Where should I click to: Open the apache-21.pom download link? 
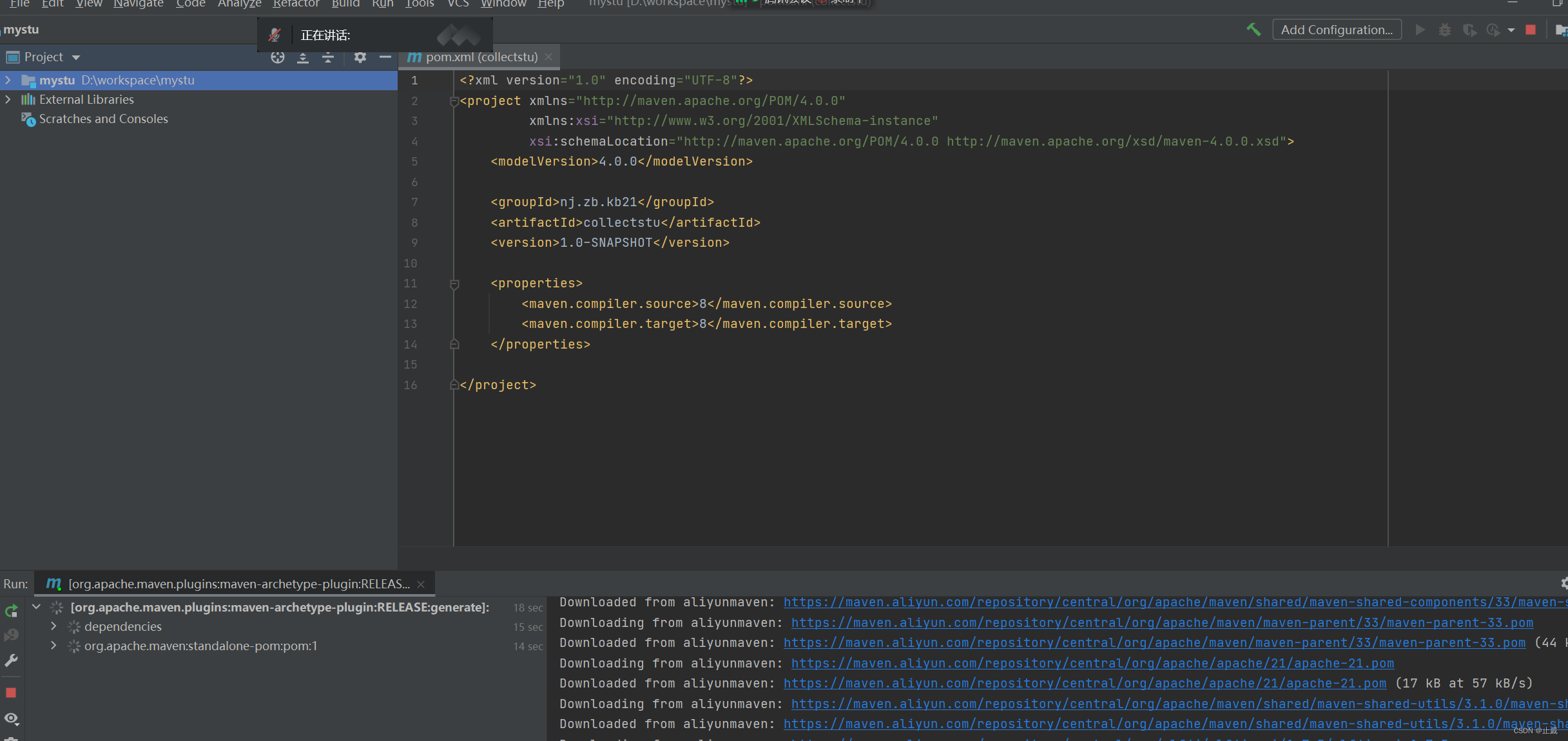coord(1092,664)
